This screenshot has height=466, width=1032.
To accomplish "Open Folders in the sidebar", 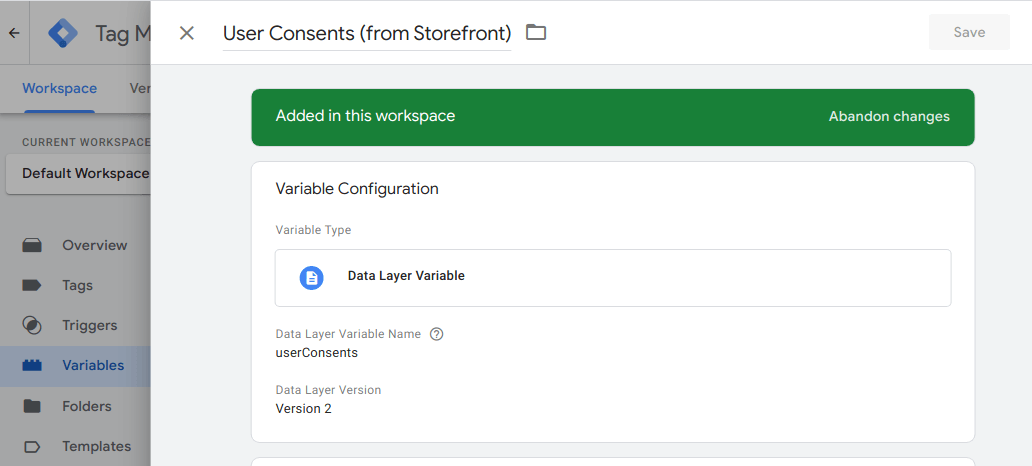I will pyautogui.click(x=75, y=406).
